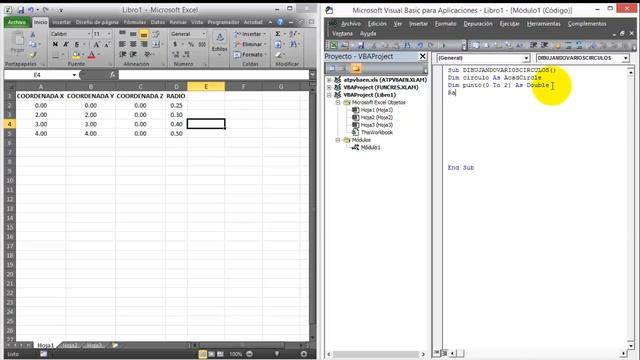Click the increase decimal icon

pos(176,54)
